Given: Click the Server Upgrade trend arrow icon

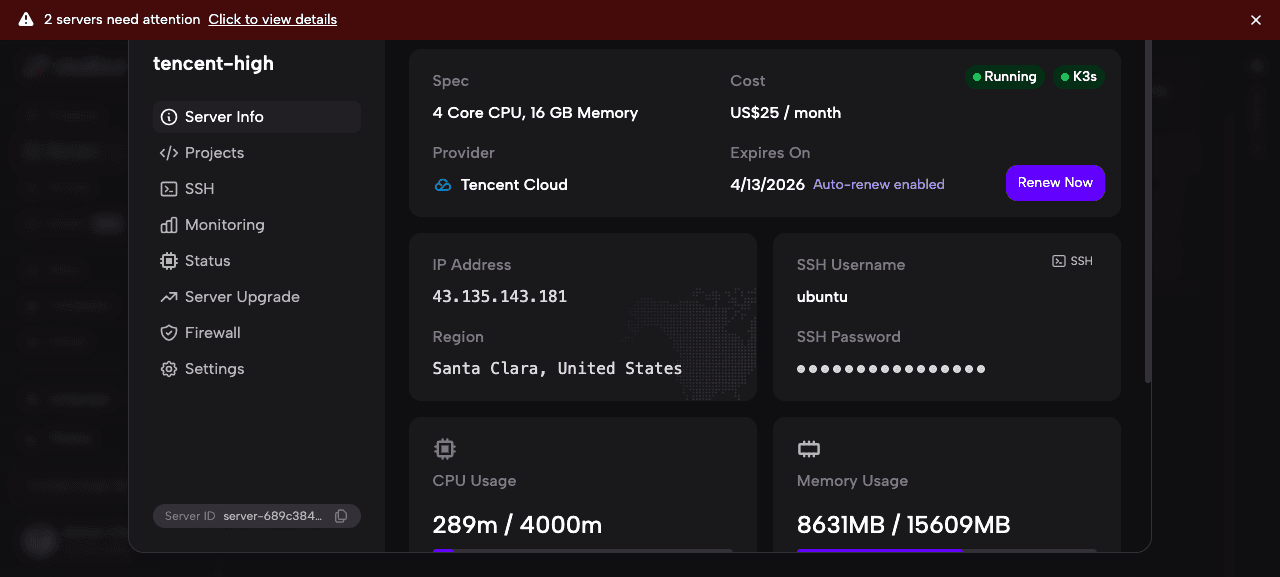Looking at the screenshot, I should (x=169, y=297).
